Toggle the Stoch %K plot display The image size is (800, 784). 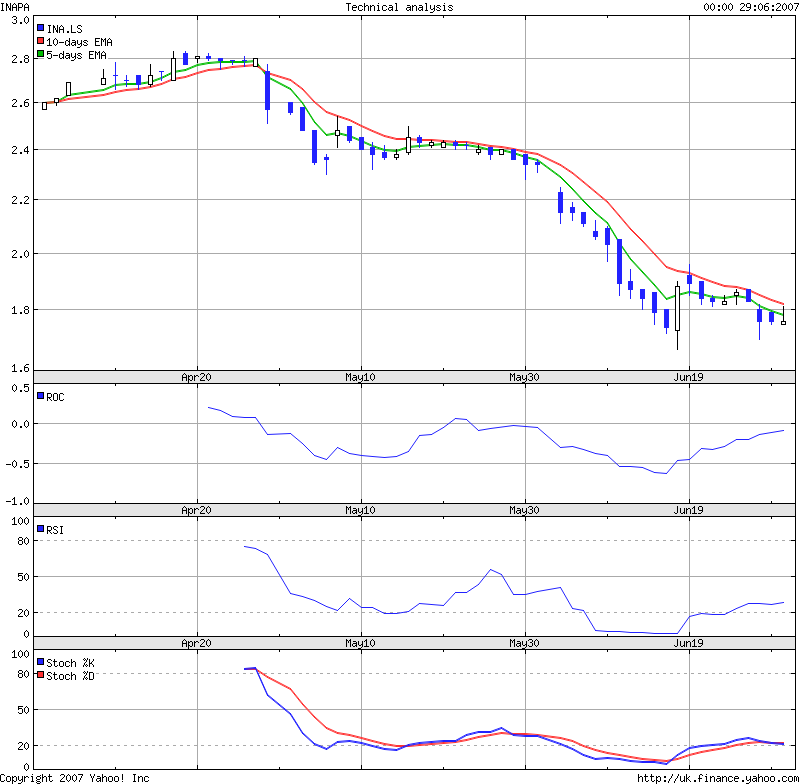pos(40,660)
